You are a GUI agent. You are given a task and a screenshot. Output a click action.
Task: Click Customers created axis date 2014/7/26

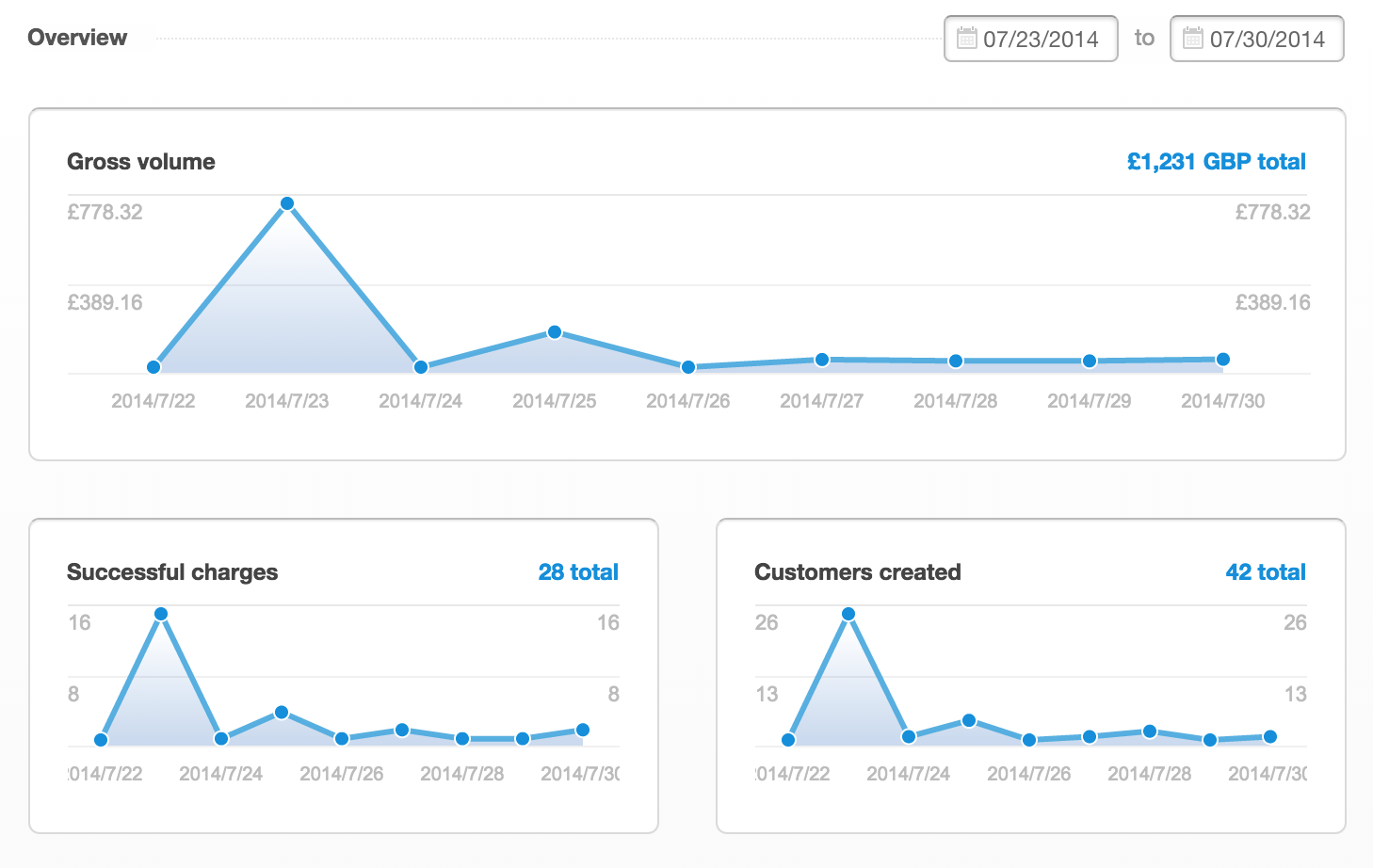1029,774
